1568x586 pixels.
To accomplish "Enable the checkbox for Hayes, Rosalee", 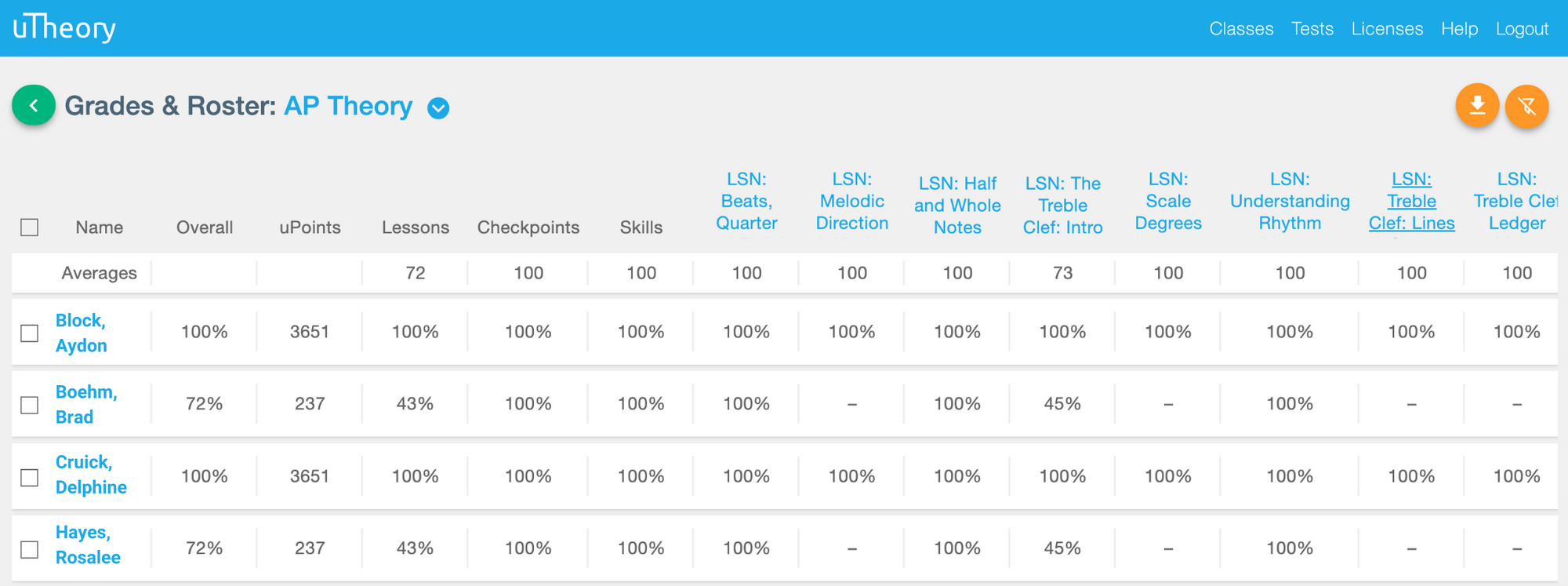I will 30,549.
